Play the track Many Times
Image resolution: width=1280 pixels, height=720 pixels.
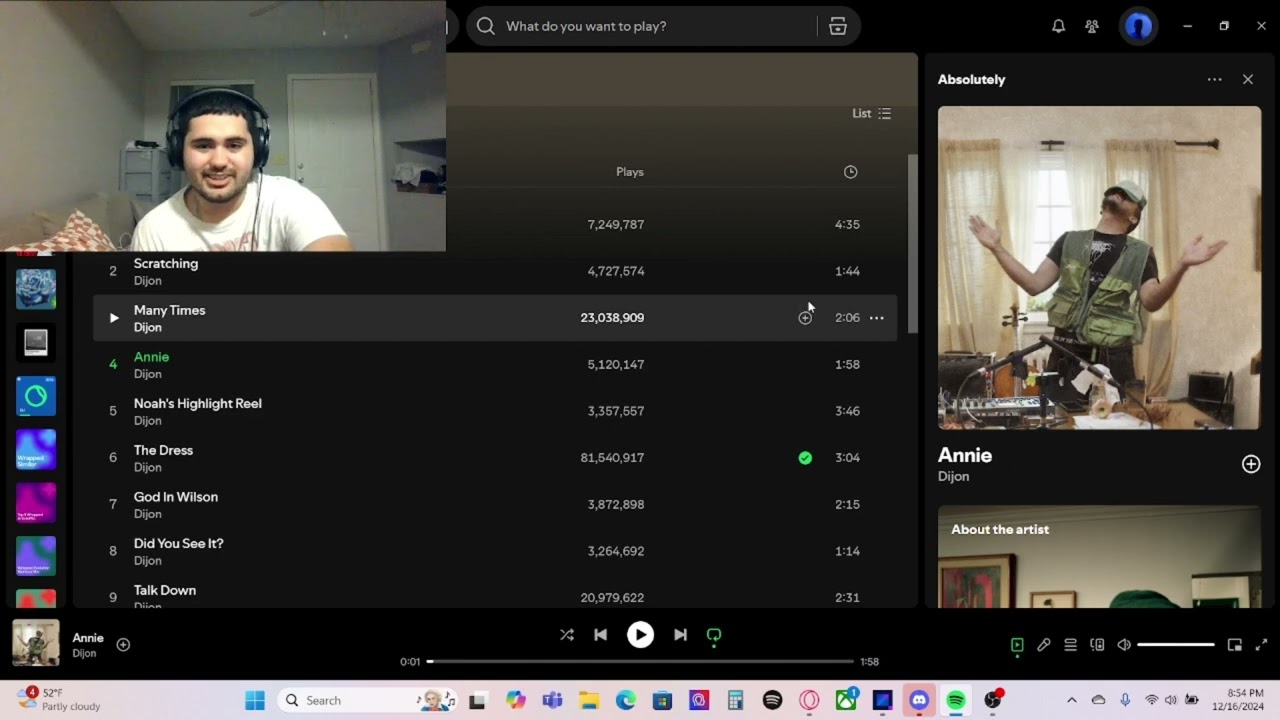113,318
